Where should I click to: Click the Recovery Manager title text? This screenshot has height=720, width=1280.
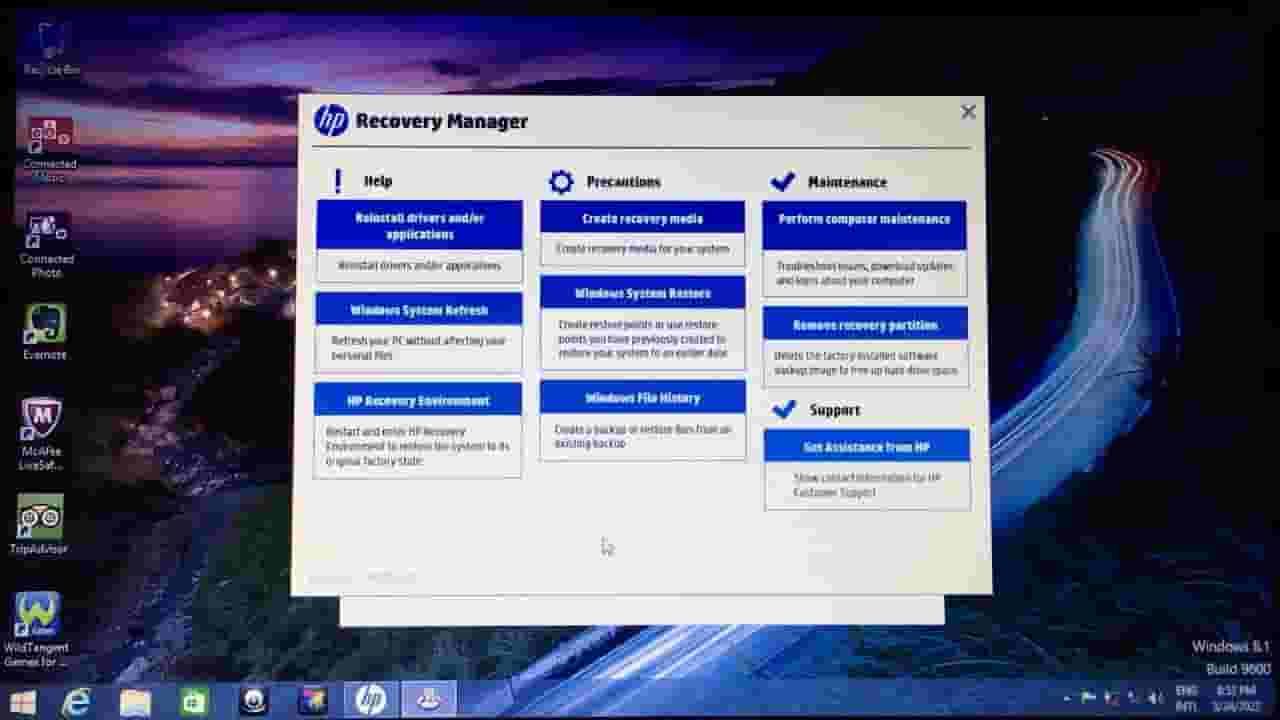[442, 121]
